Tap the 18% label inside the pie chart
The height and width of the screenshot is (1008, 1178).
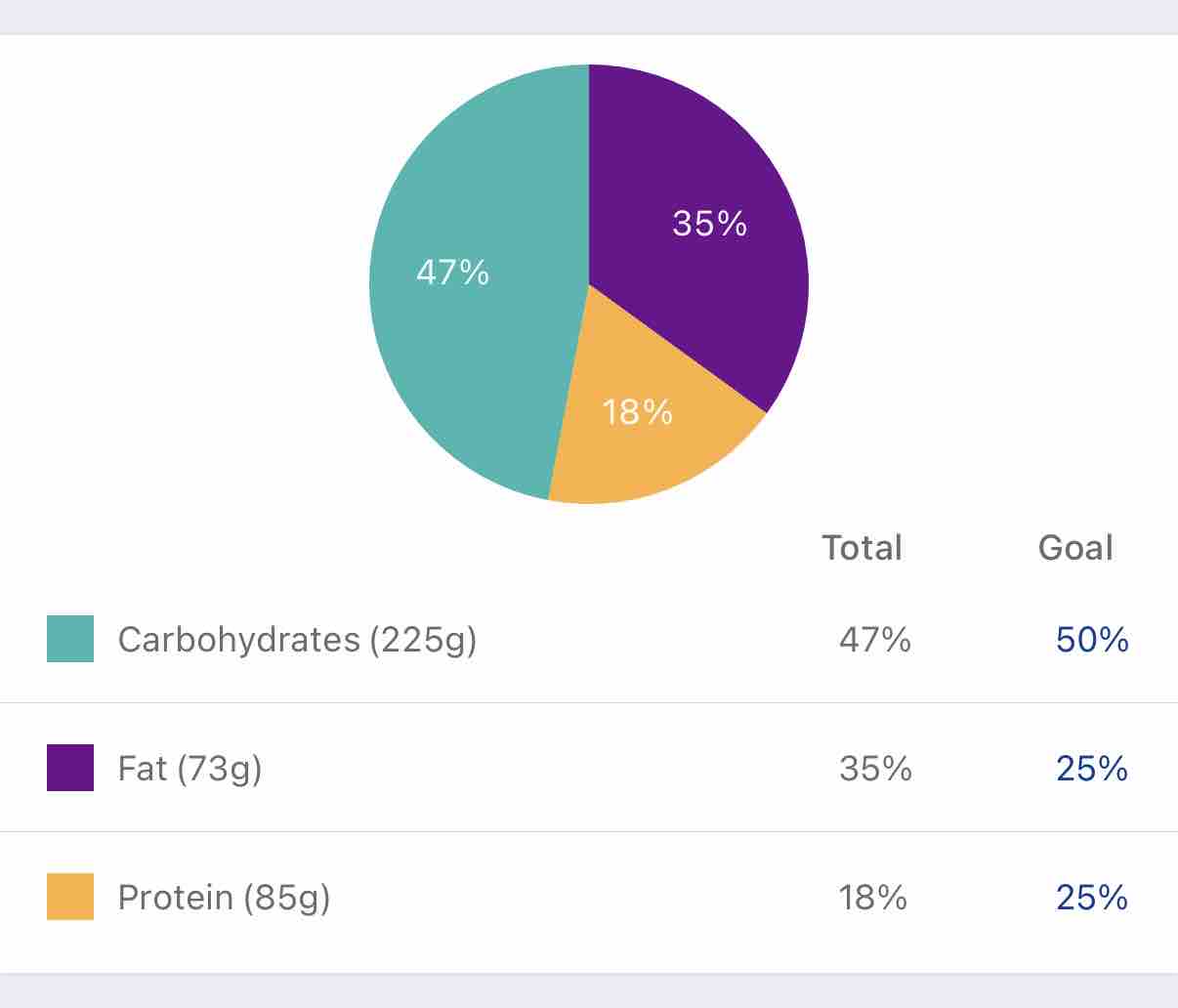click(637, 412)
